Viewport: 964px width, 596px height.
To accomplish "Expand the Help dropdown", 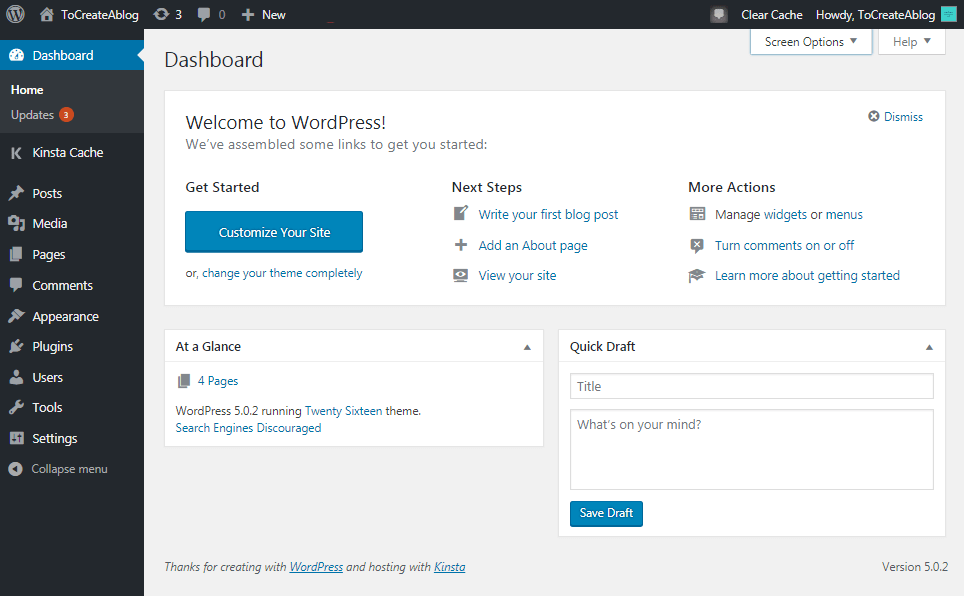I will (912, 42).
